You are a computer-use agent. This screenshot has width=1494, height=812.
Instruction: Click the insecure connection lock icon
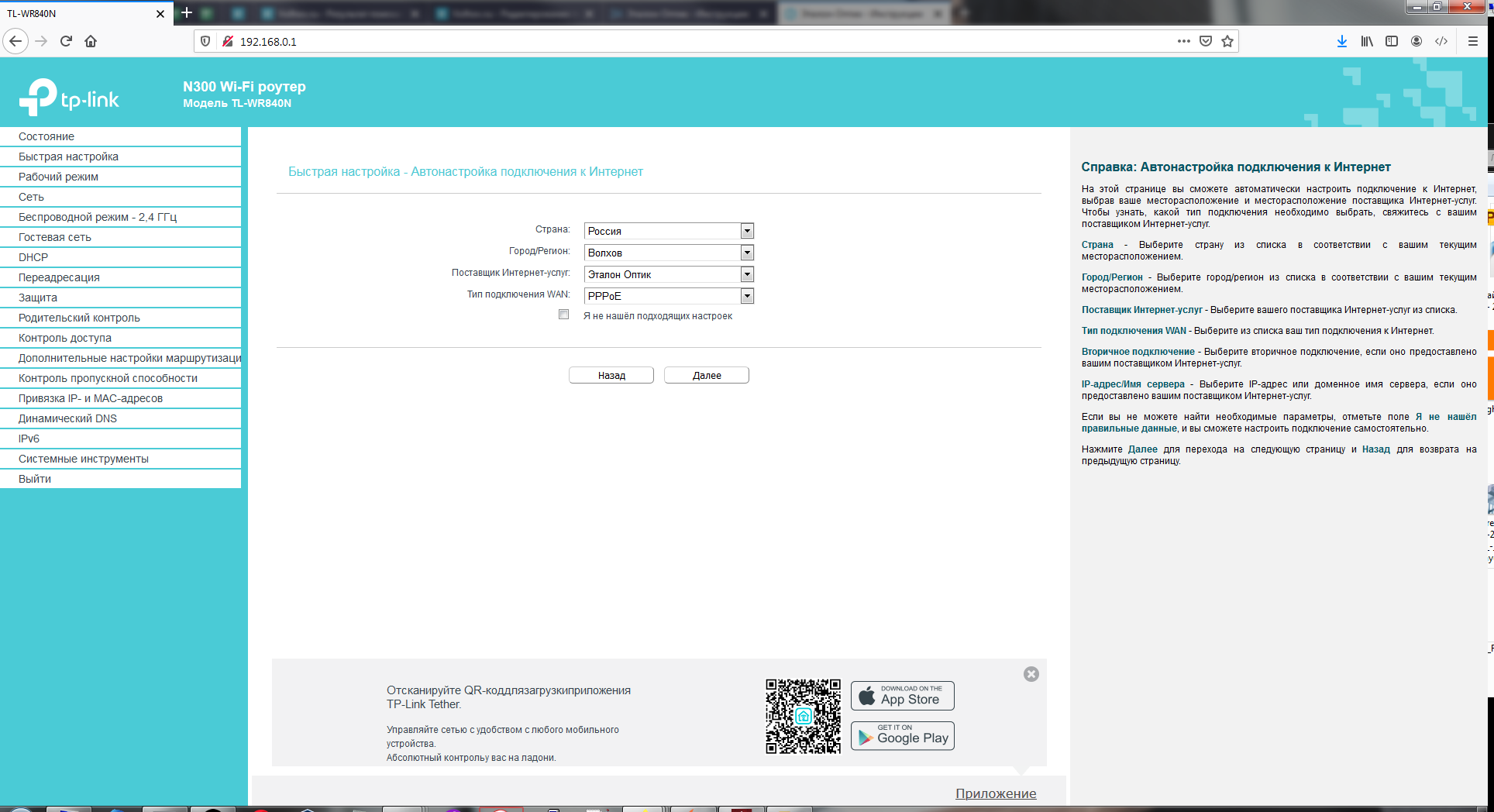pyautogui.click(x=228, y=41)
